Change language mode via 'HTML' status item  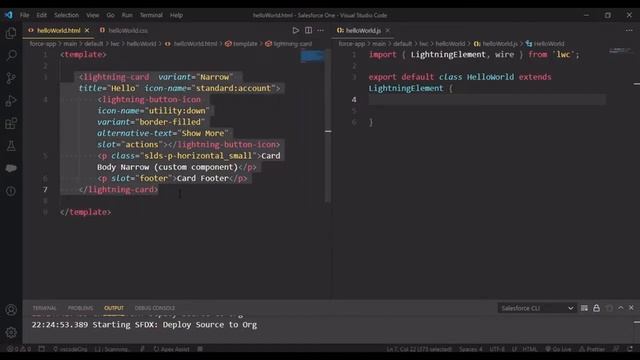click(x=530, y=349)
